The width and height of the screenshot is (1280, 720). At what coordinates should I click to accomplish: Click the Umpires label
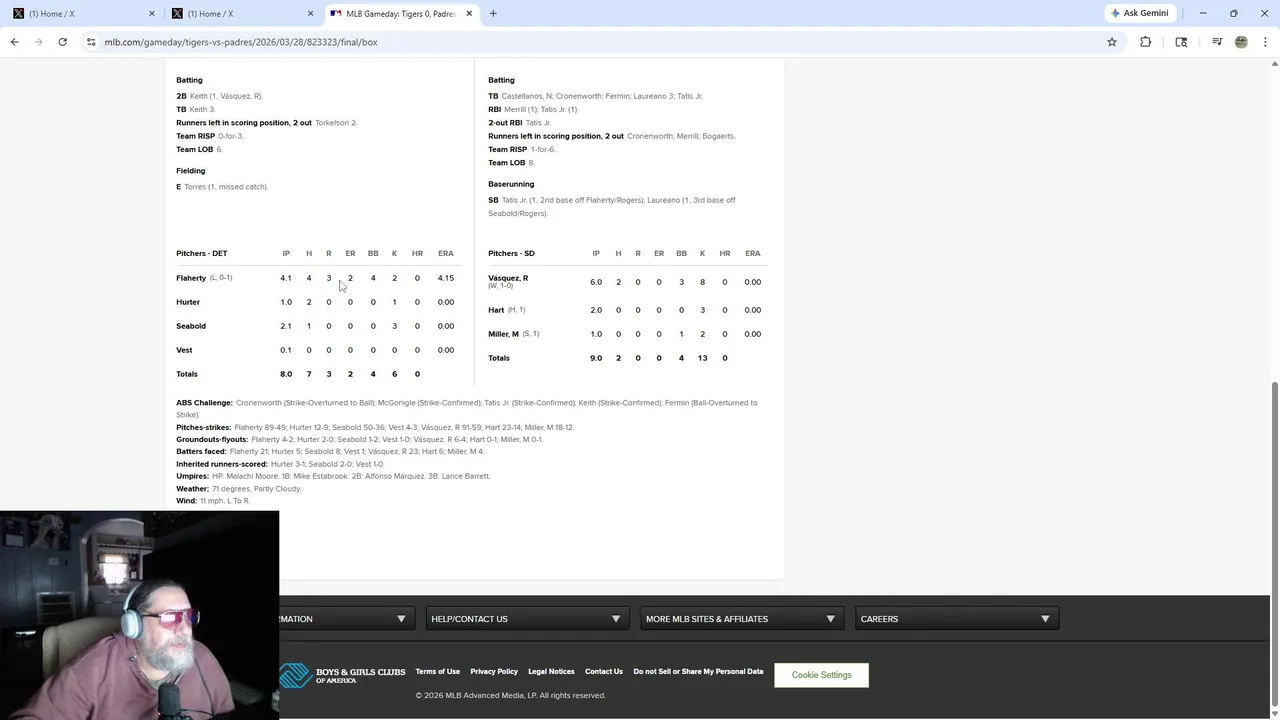tap(194, 476)
